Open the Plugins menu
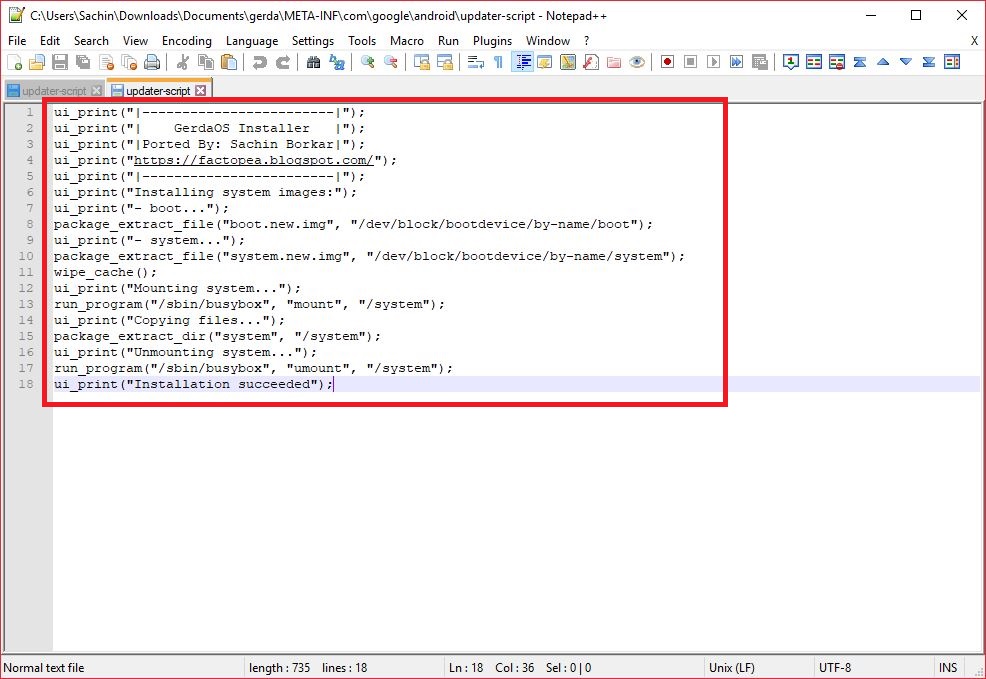This screenshot has height=679, width=986. tap(492, 41)
